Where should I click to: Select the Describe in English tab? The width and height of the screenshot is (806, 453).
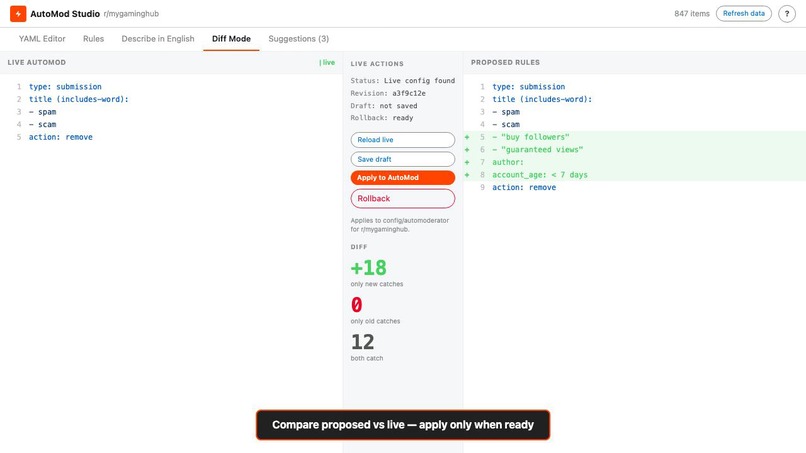[x=158, y=39]
